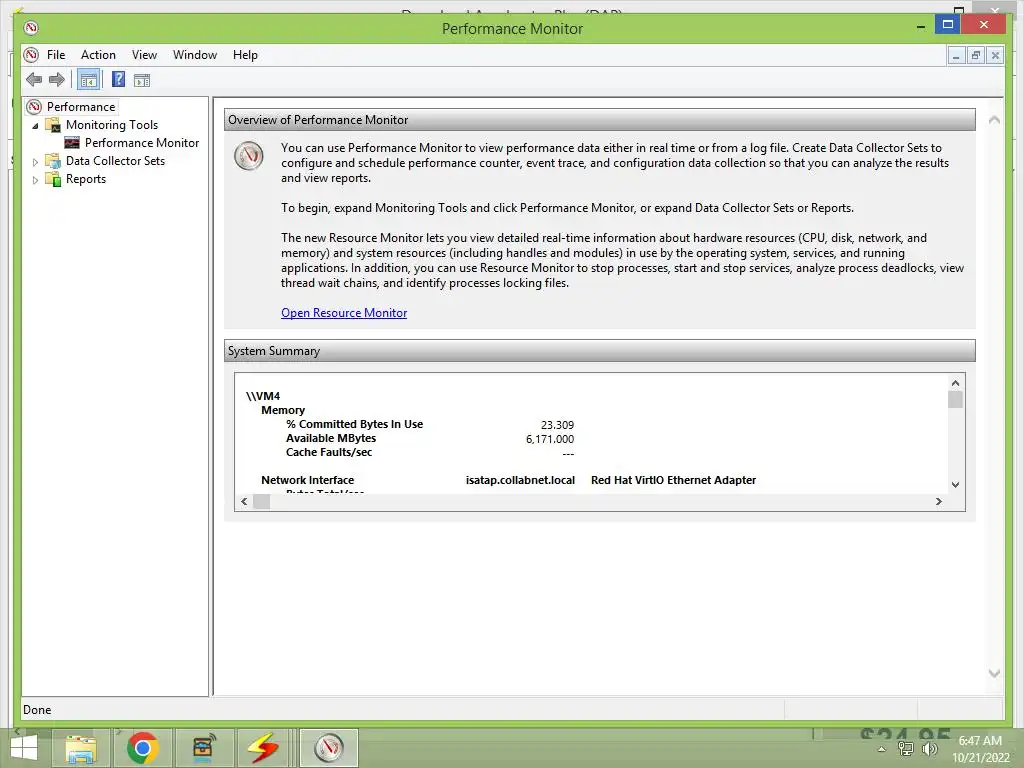
Task: Click 'Red Hat VirtIO Ethernet Adapter' text
Action: point(673,480)
